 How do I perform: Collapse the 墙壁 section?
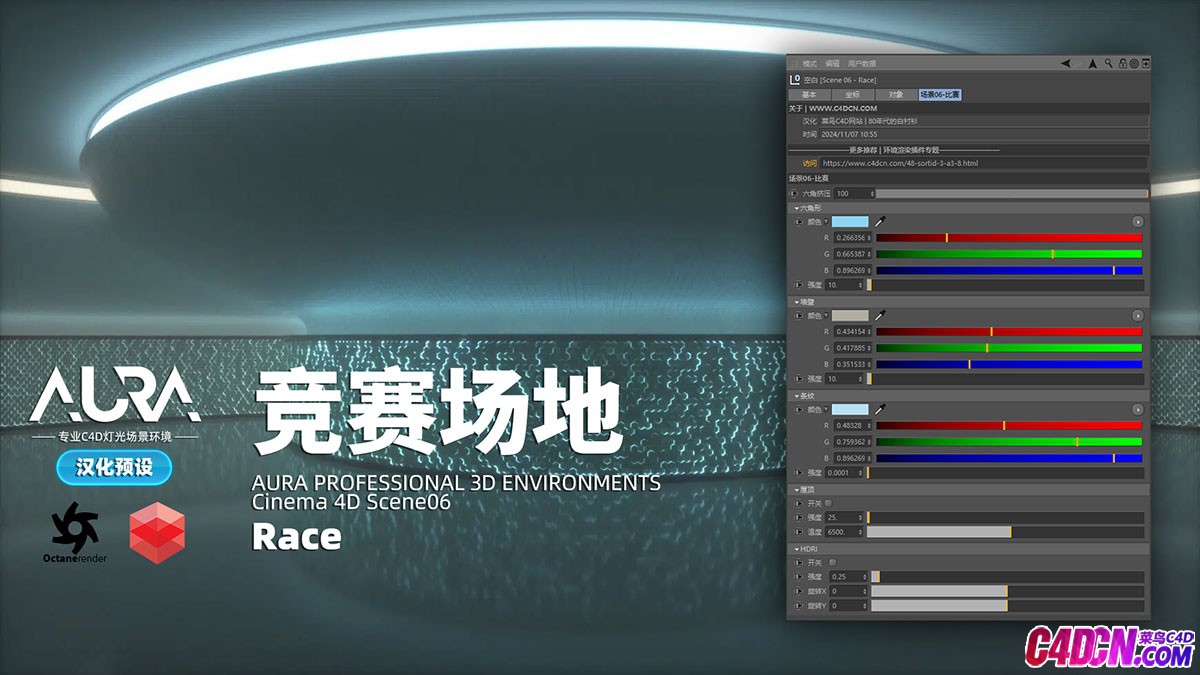(x=797, y=301)
